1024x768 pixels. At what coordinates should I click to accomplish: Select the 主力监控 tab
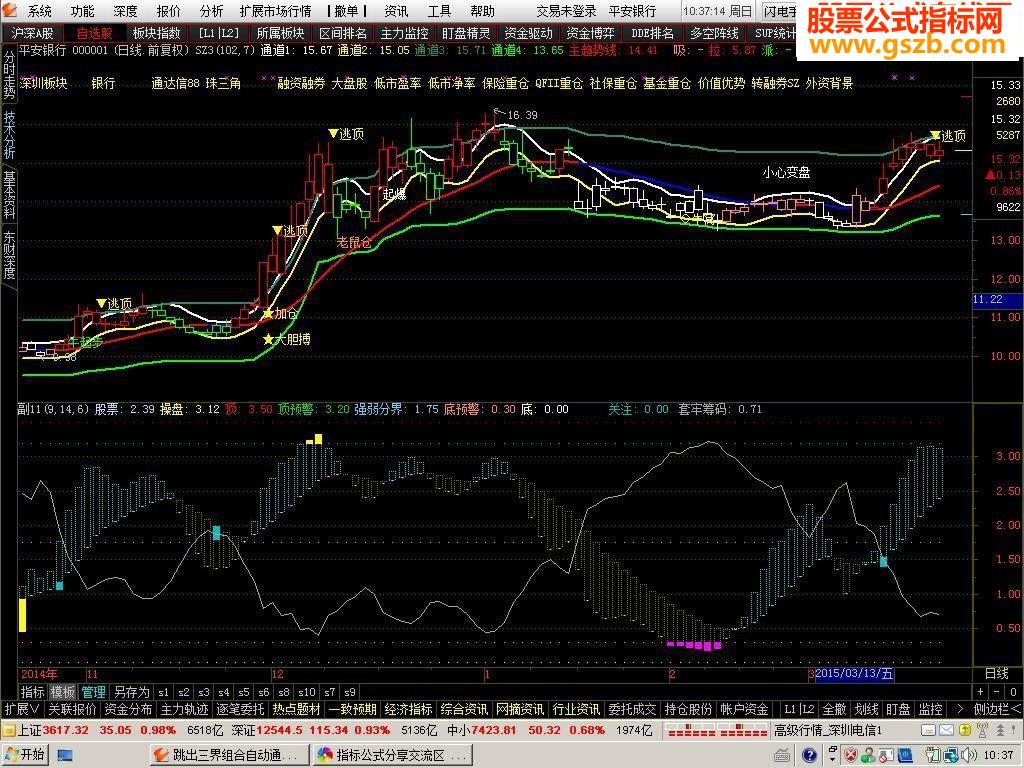click(x=404, y=33)
